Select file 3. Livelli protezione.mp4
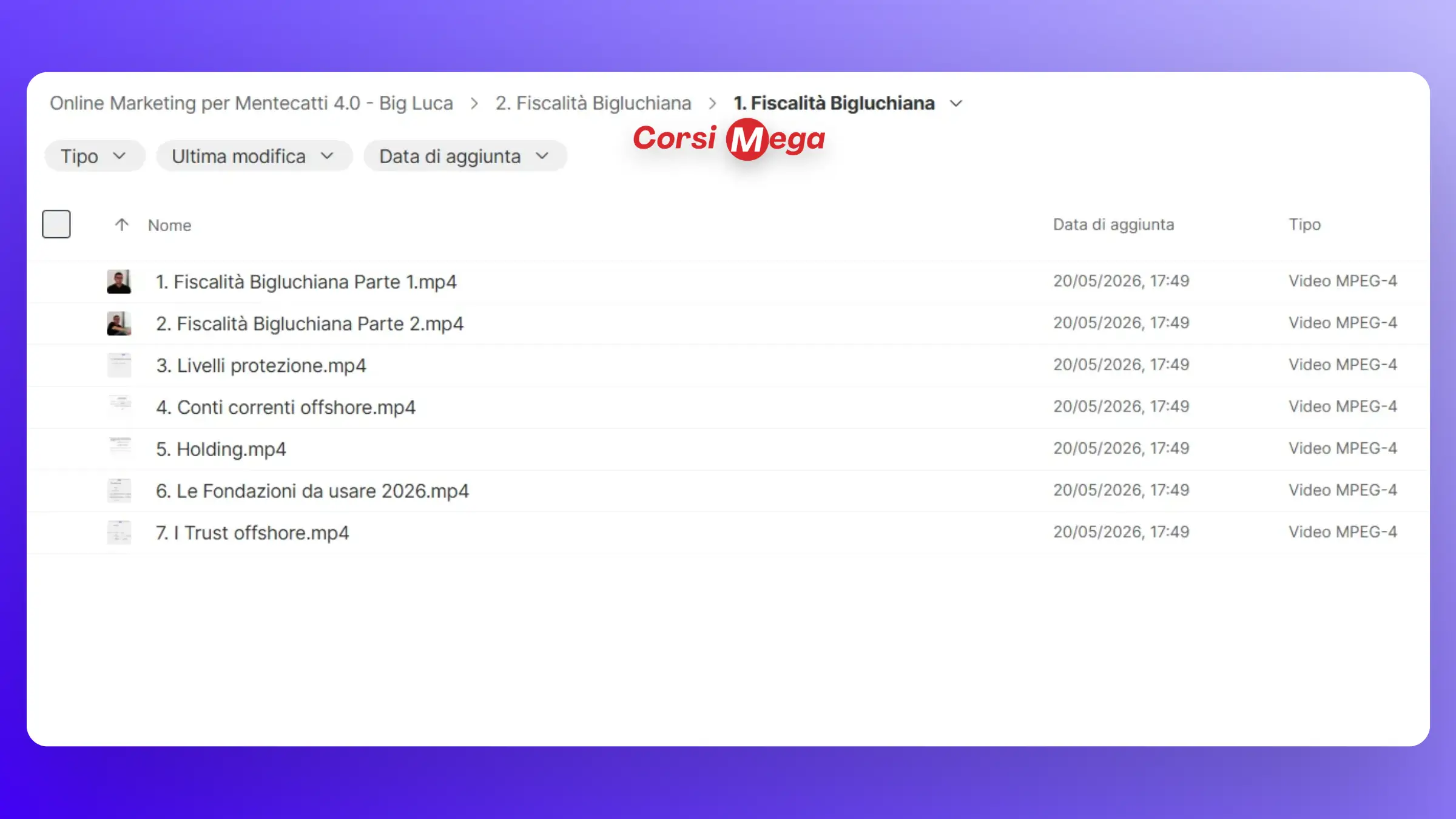Viewport: 1456px width, 819px height. (x=261, y=365)
